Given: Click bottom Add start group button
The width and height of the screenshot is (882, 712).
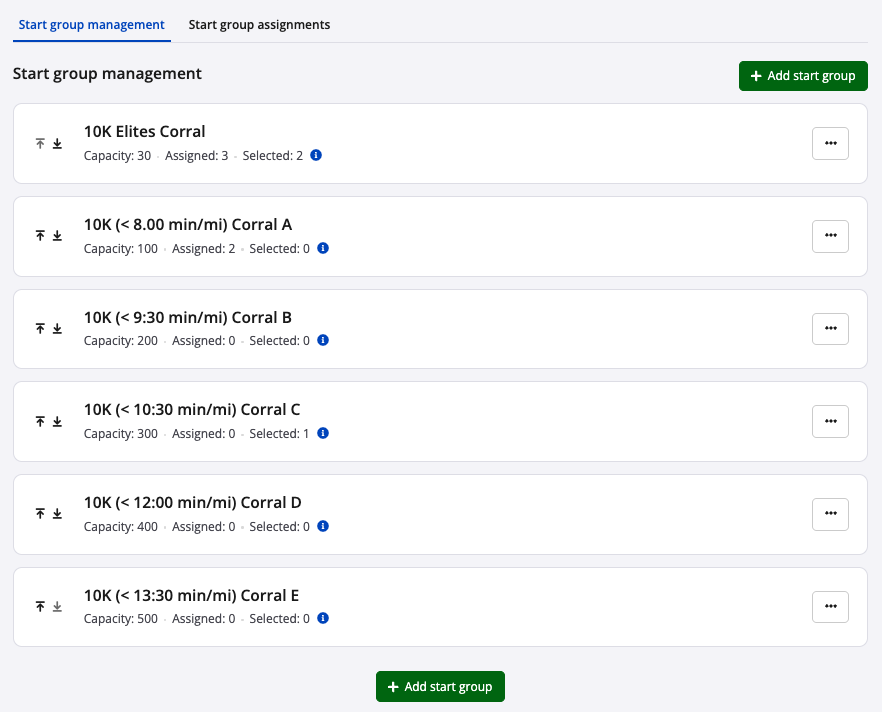Looking at the screenshot, I should pyautogui.click(x=440, y=687).
